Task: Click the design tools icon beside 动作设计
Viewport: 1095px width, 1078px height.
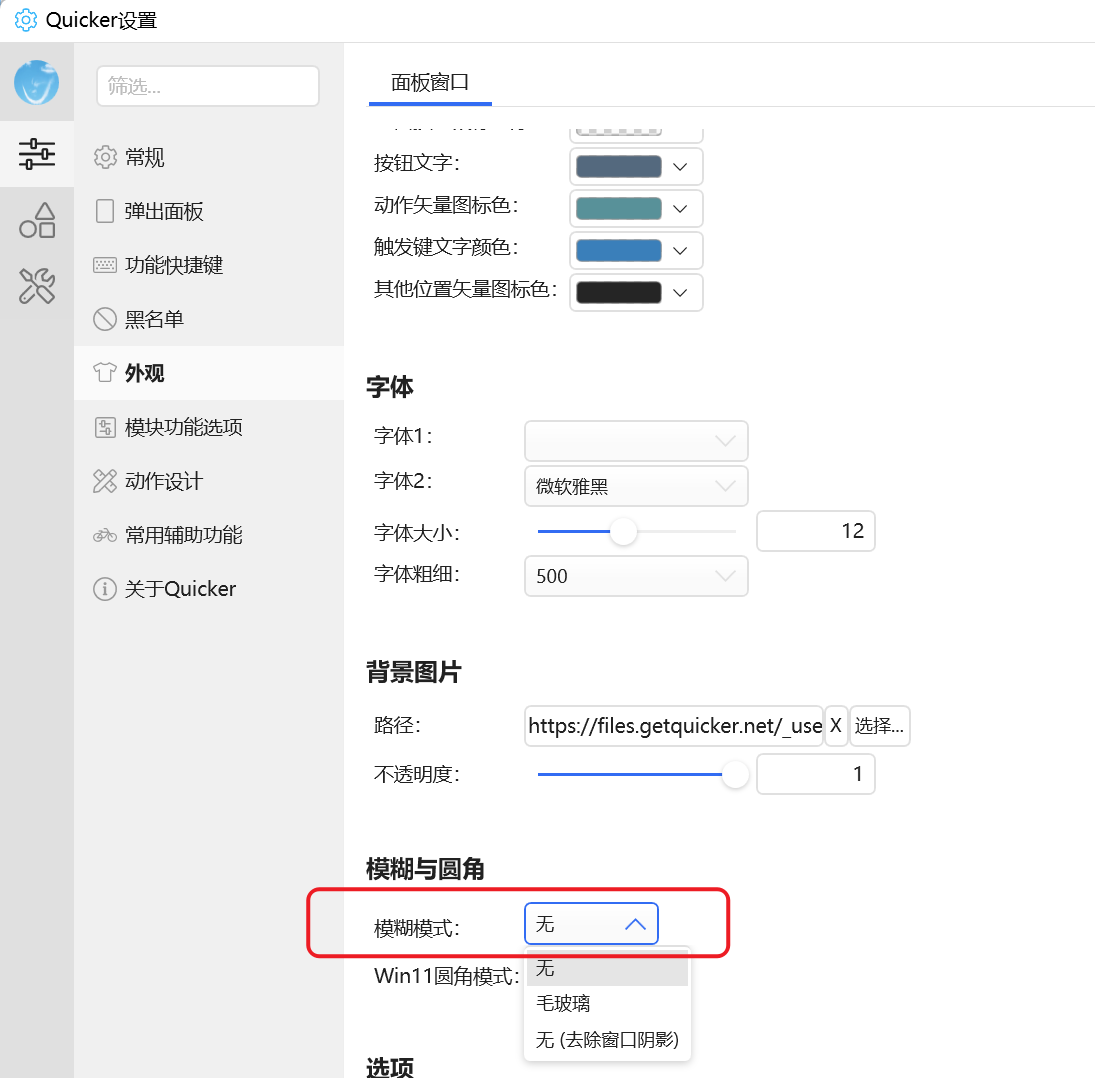Action: pos(105,481)
